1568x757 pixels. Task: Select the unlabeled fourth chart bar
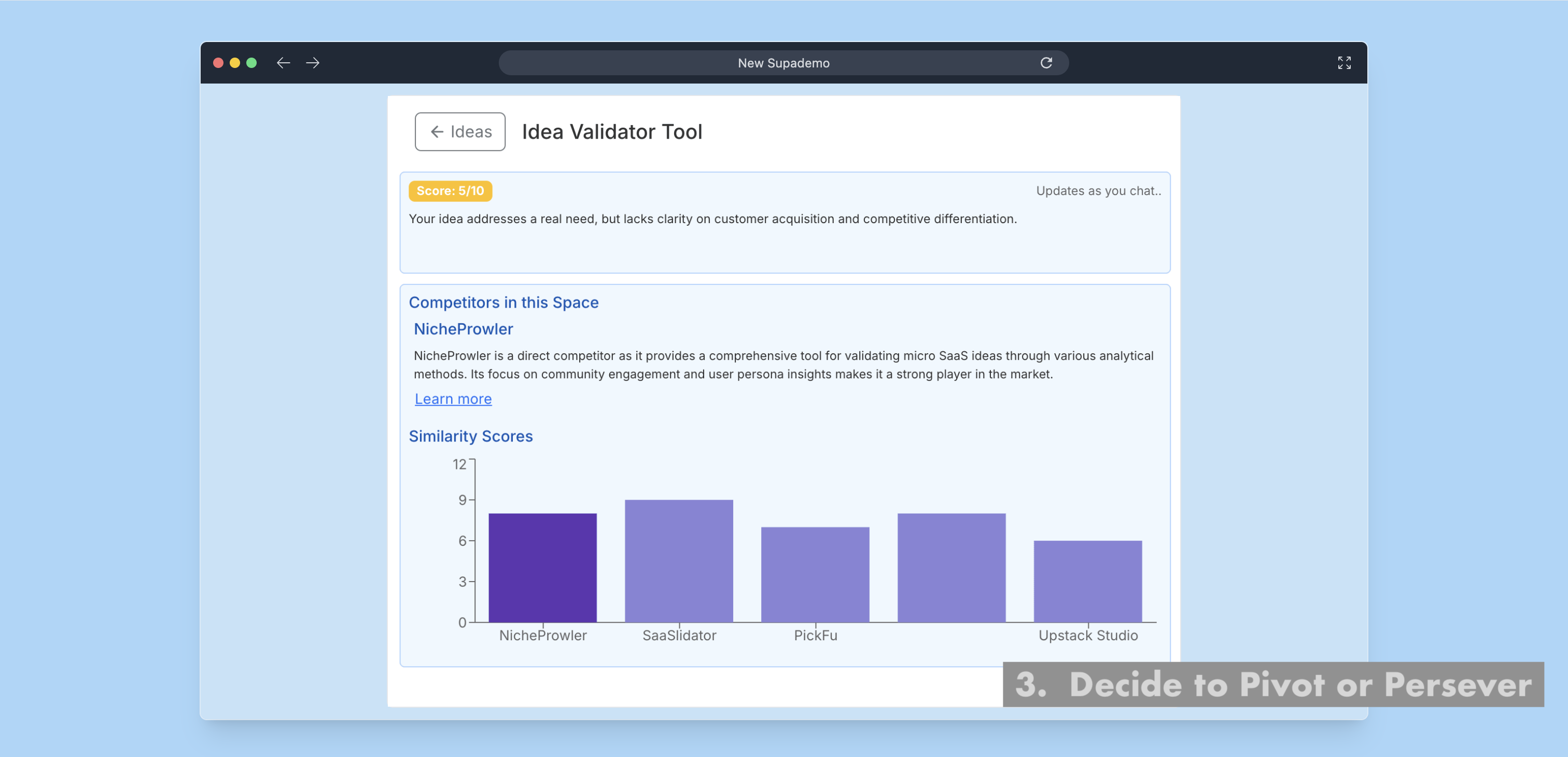pyautogui.click(x=951, y=567)
